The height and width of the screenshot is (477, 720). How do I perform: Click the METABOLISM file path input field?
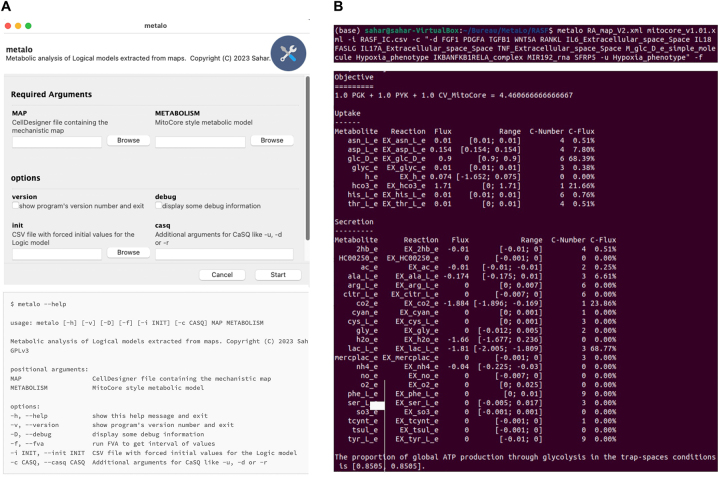[201, 141]
